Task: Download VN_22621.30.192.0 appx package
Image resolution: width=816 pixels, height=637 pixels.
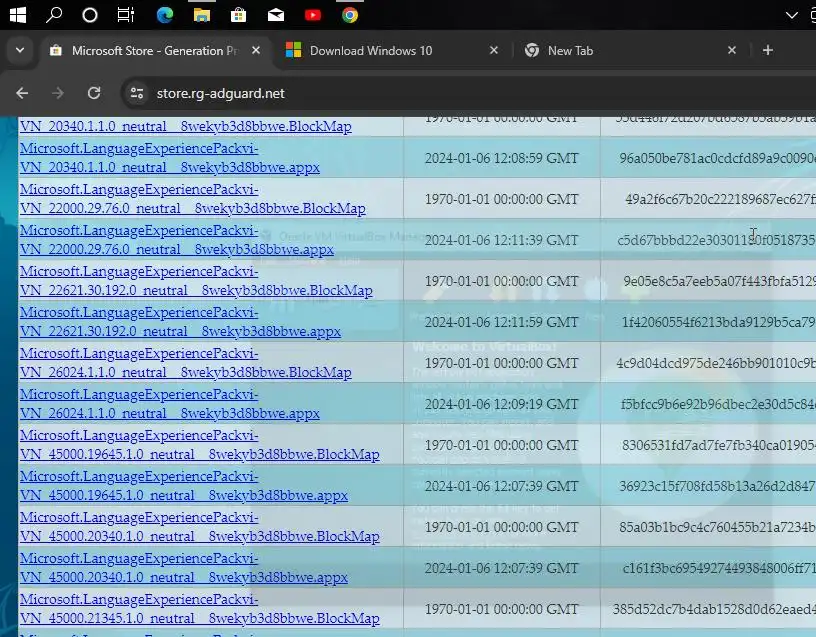Action: (181, 322)
